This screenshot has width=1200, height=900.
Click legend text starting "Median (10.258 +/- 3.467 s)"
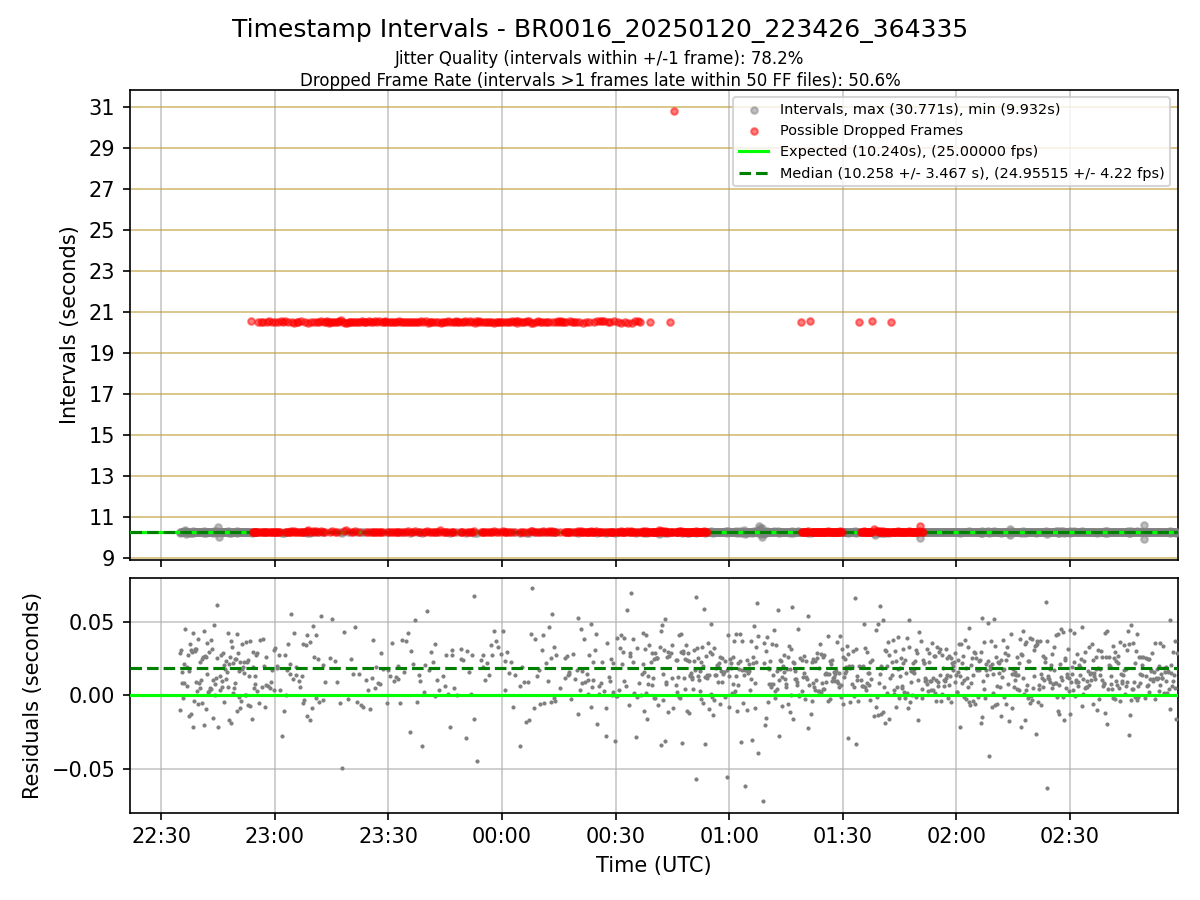click(x=972, y=173)
